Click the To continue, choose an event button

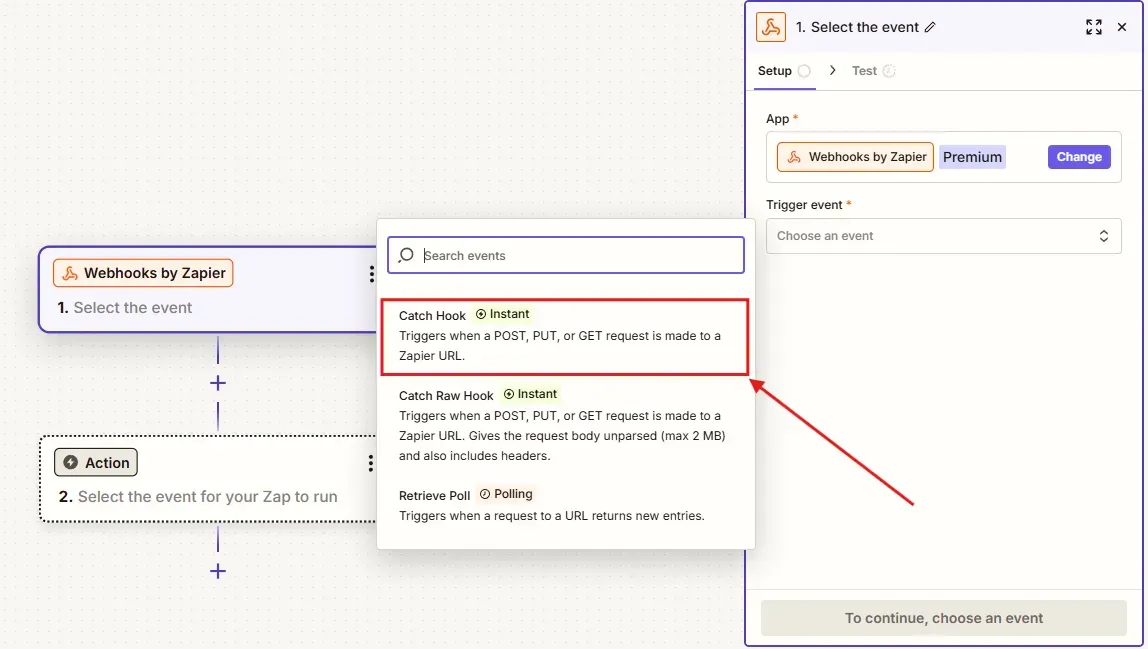pos(943,618)
